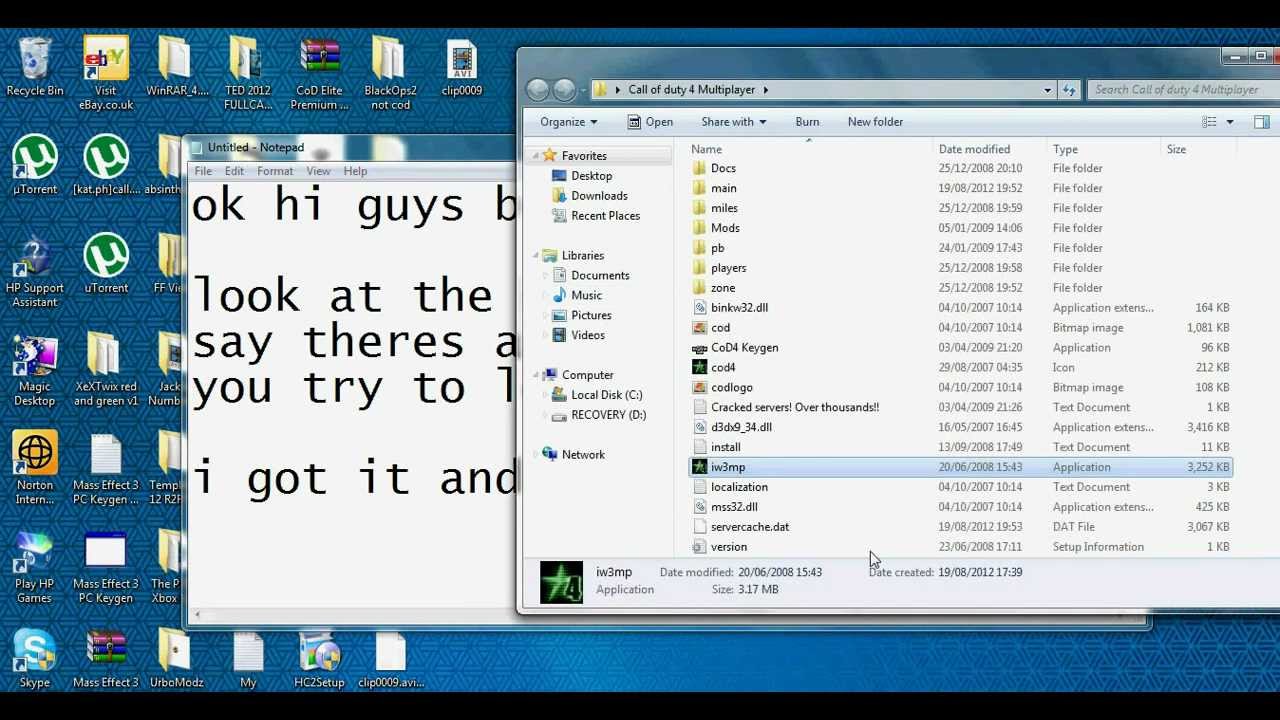Image resolution: width=1280 pixels, height=720 pixels.
Task: Select the CoD4 Keygen application file
Action: coord(744,347)
